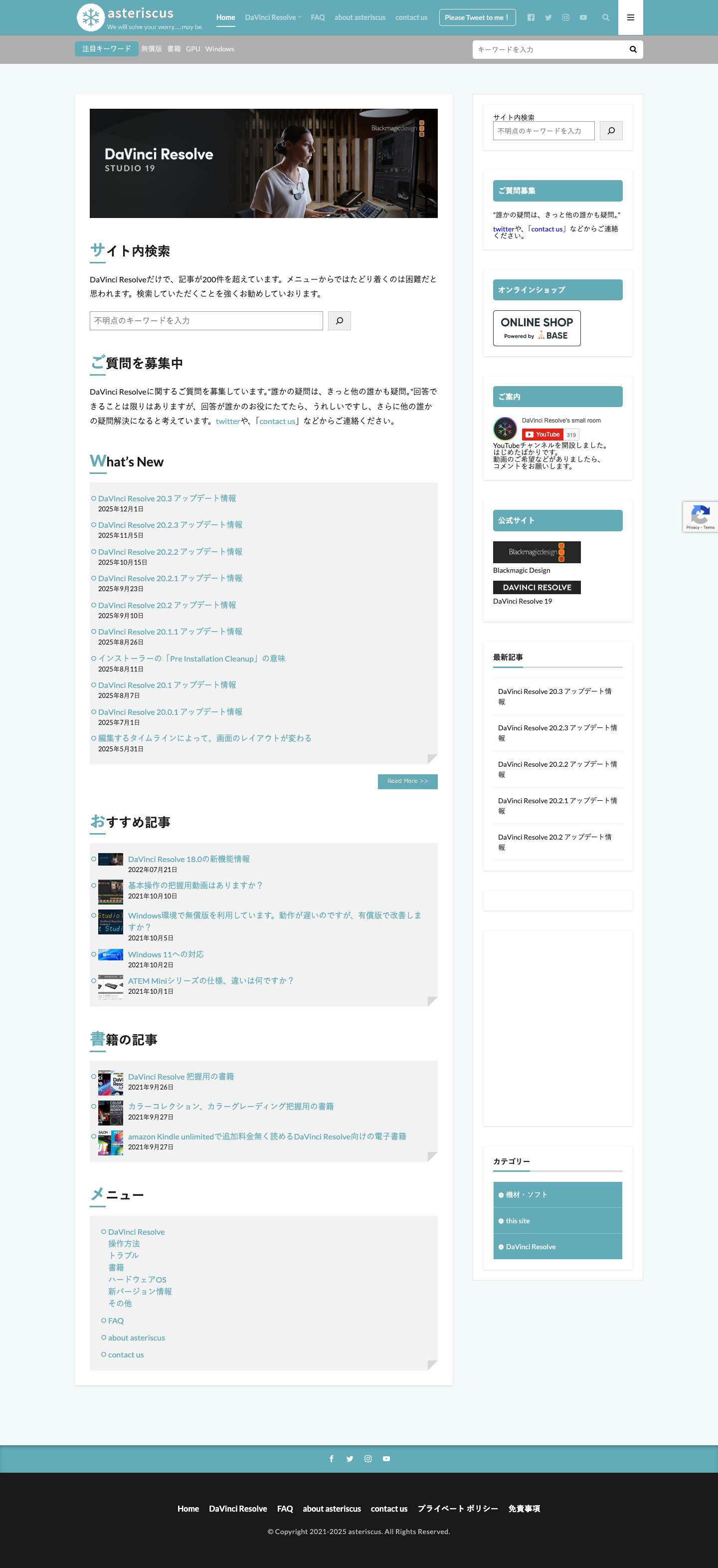Open DaVinci Resolve 20.3 アップデート情報 in What's New
The height and width of the screenshot is (1568, 718).
168,498
